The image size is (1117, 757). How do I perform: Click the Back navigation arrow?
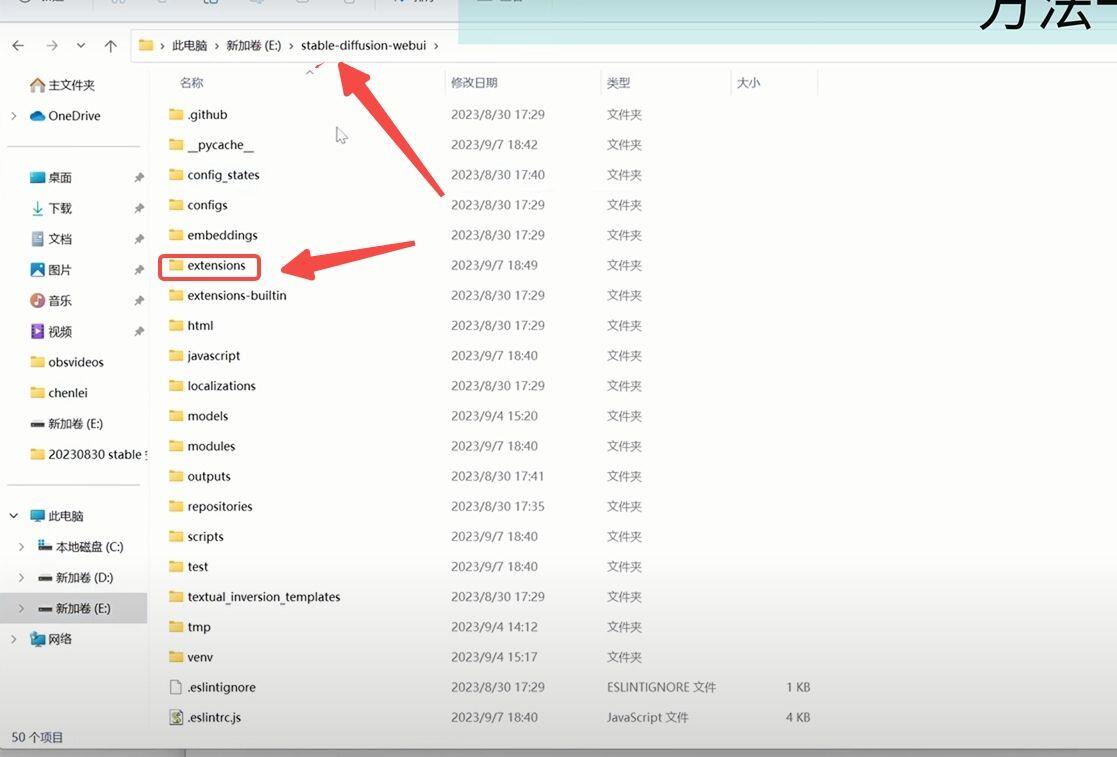pyautogui.click(x=19, y=46)
